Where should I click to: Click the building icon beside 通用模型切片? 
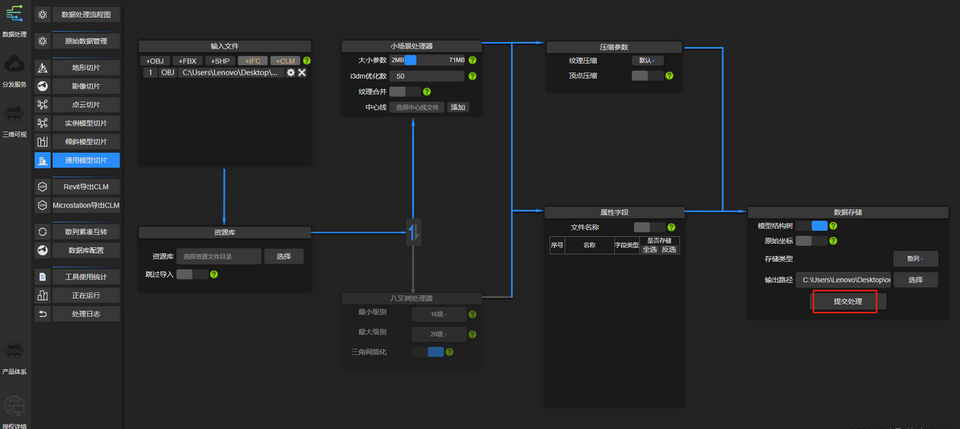[x=42, y=160]
